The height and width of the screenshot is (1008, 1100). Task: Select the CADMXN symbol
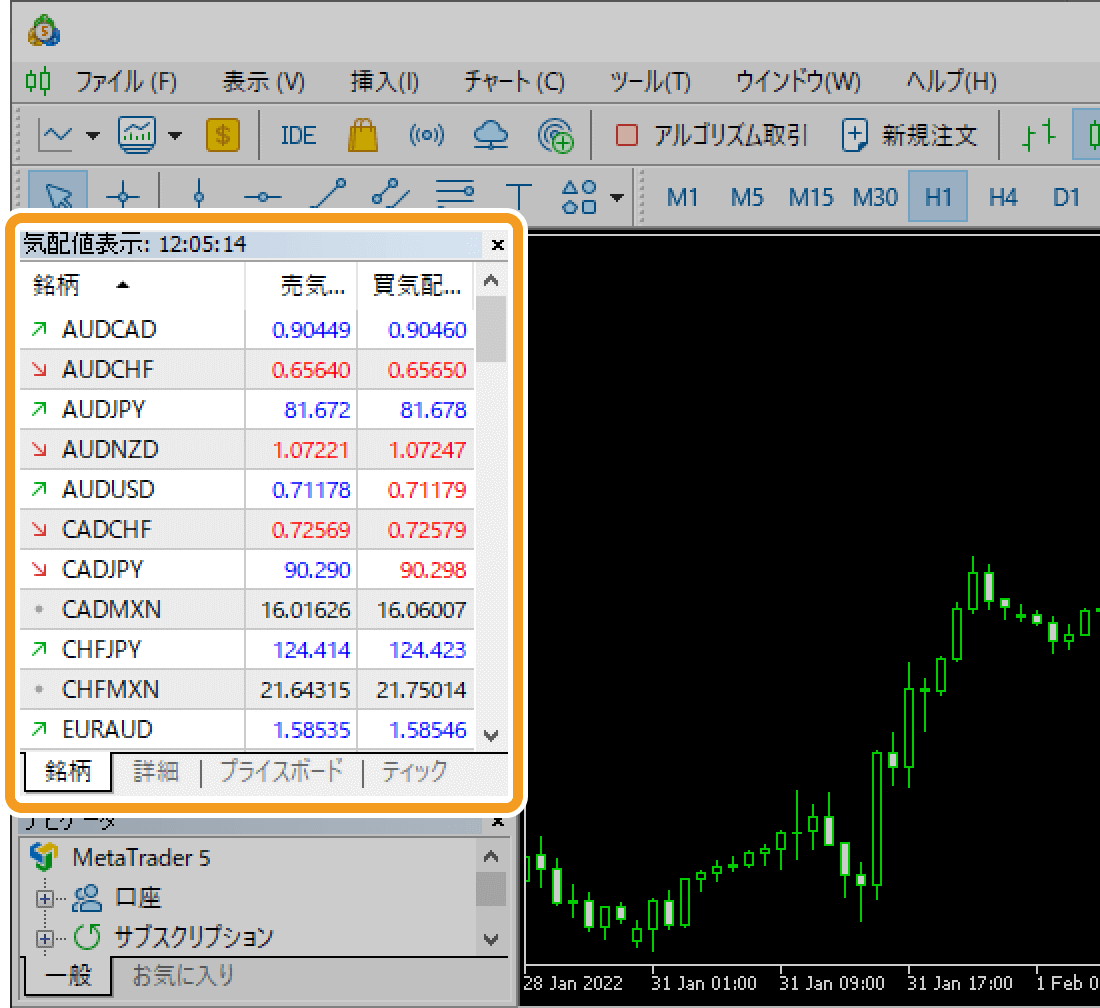(x=111, y=609)
